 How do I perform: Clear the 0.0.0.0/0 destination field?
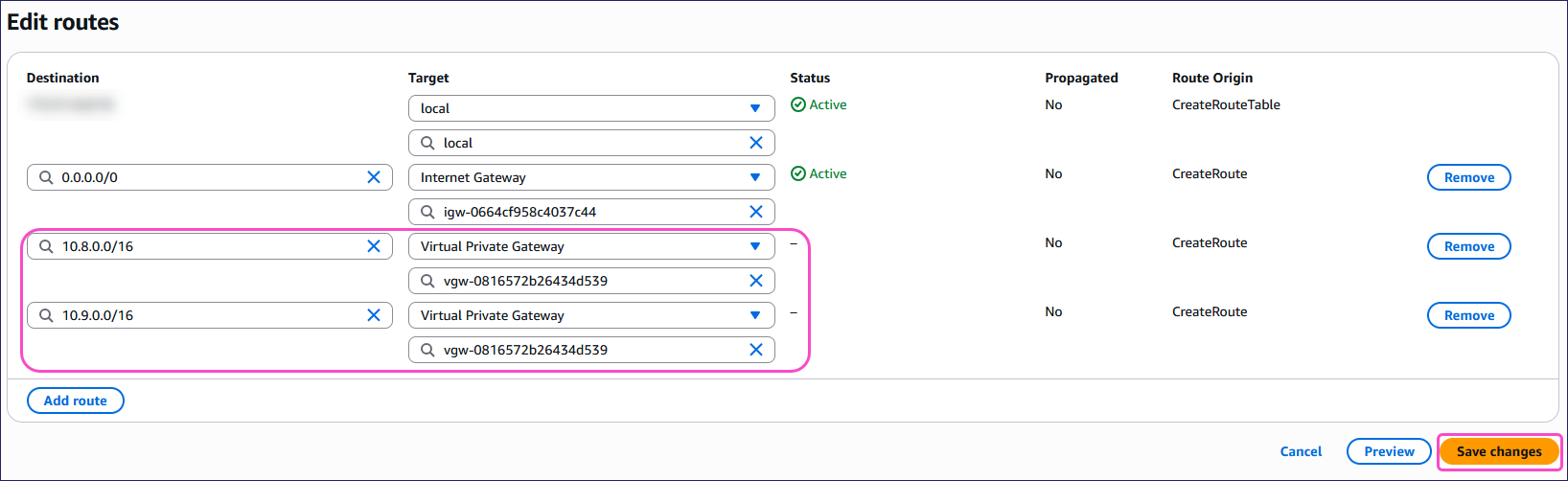[x=374, y=177]
